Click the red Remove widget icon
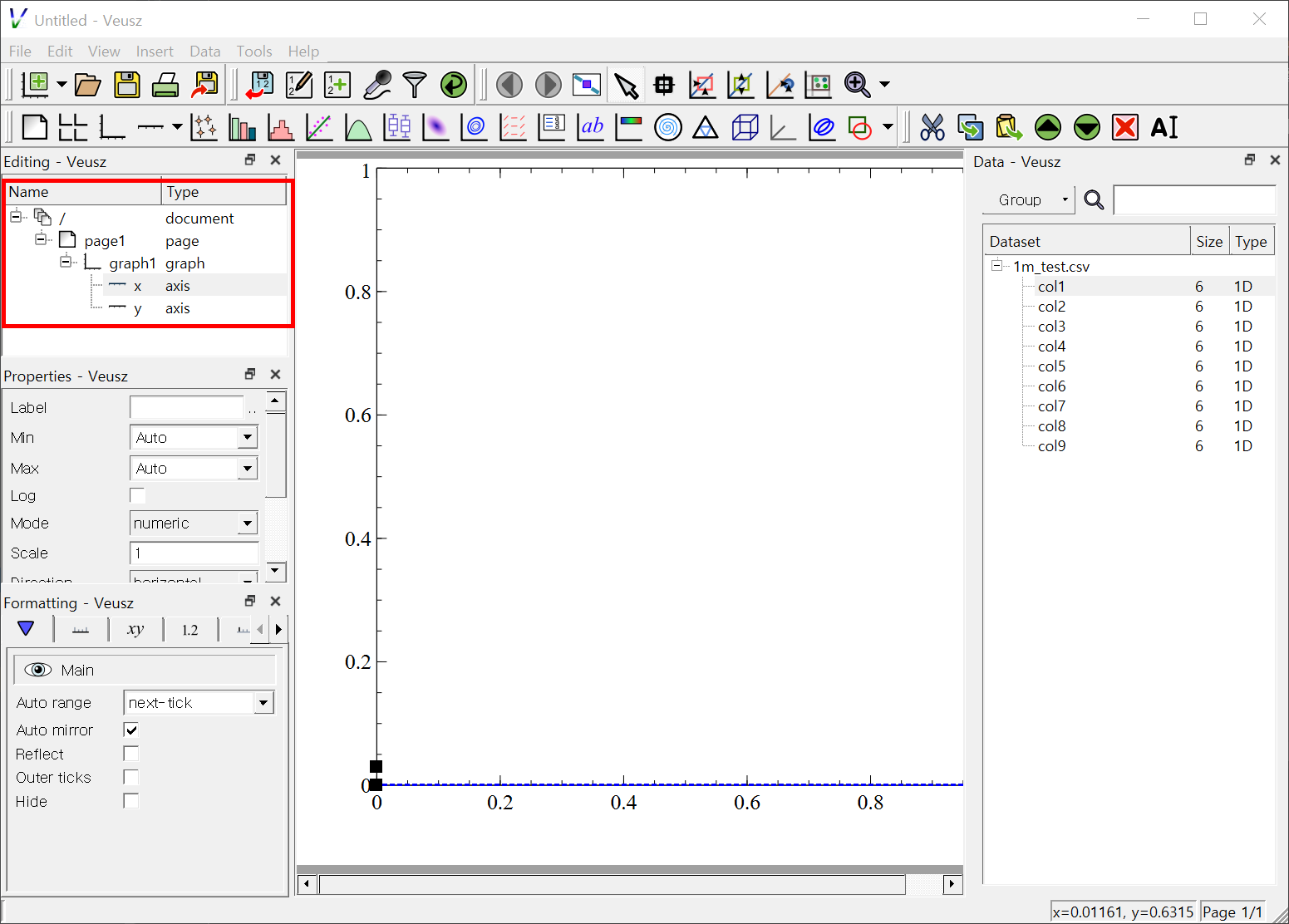Screen dimensions: 1289x924 click(1125, 127)
